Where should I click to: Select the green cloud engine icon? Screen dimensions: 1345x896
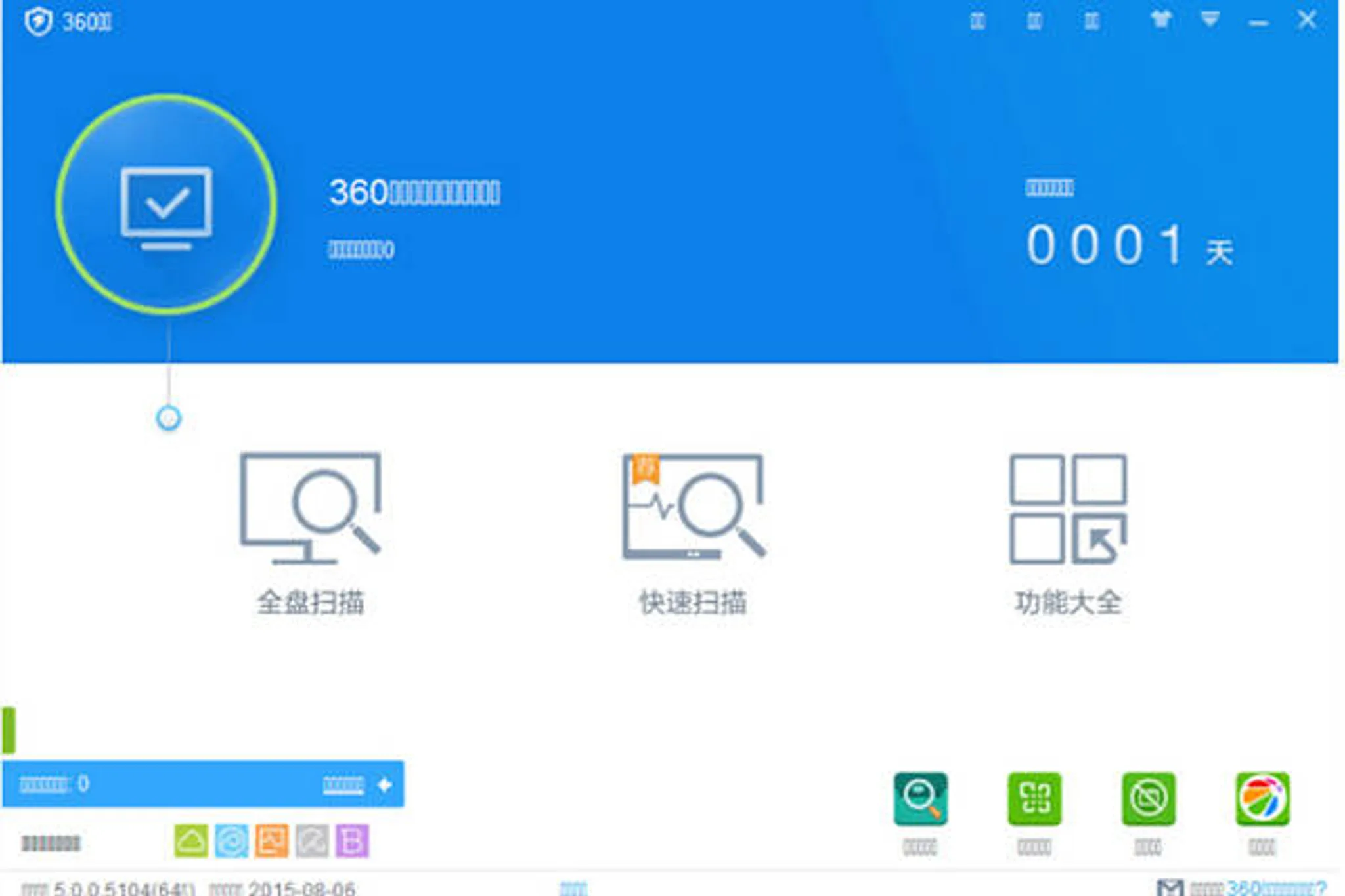(x=191, y=841)
